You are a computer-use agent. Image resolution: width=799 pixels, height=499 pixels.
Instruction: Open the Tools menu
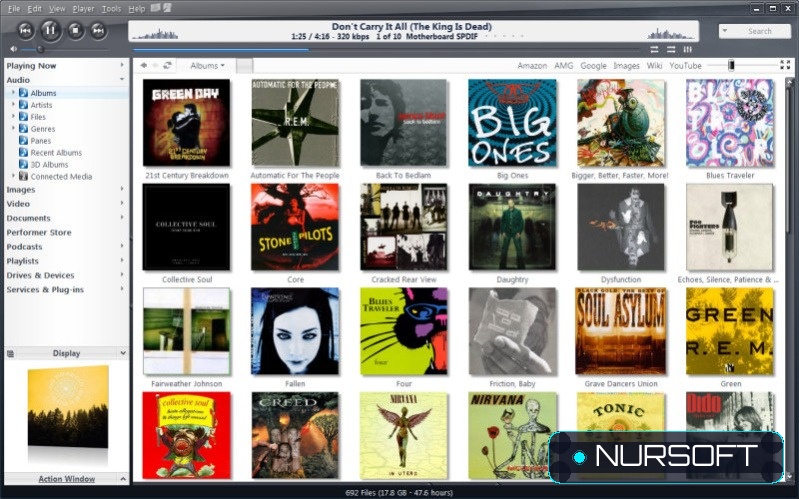[x=111, y=9]
